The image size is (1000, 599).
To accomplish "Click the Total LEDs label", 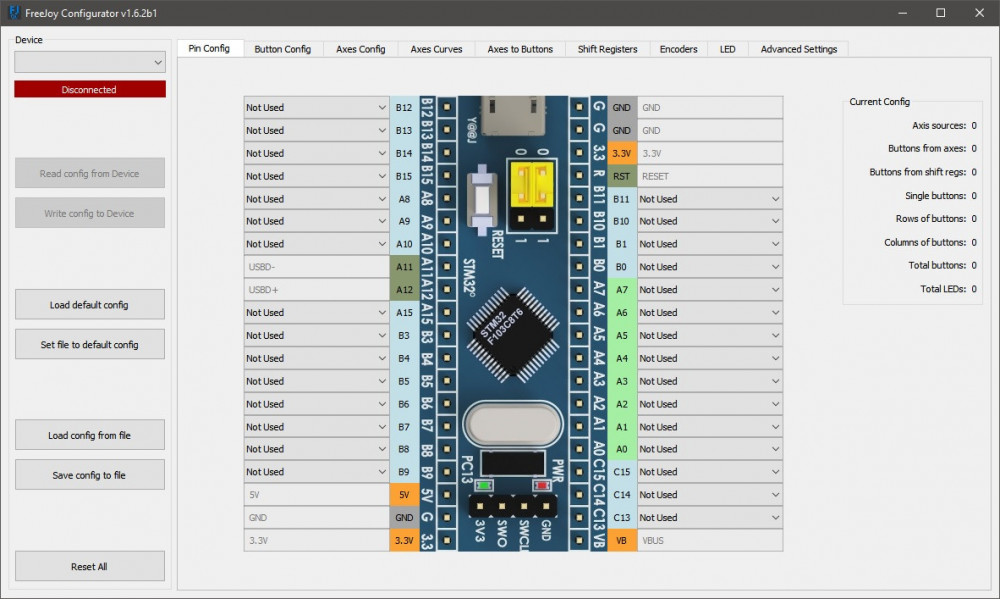I will [943, 289].
